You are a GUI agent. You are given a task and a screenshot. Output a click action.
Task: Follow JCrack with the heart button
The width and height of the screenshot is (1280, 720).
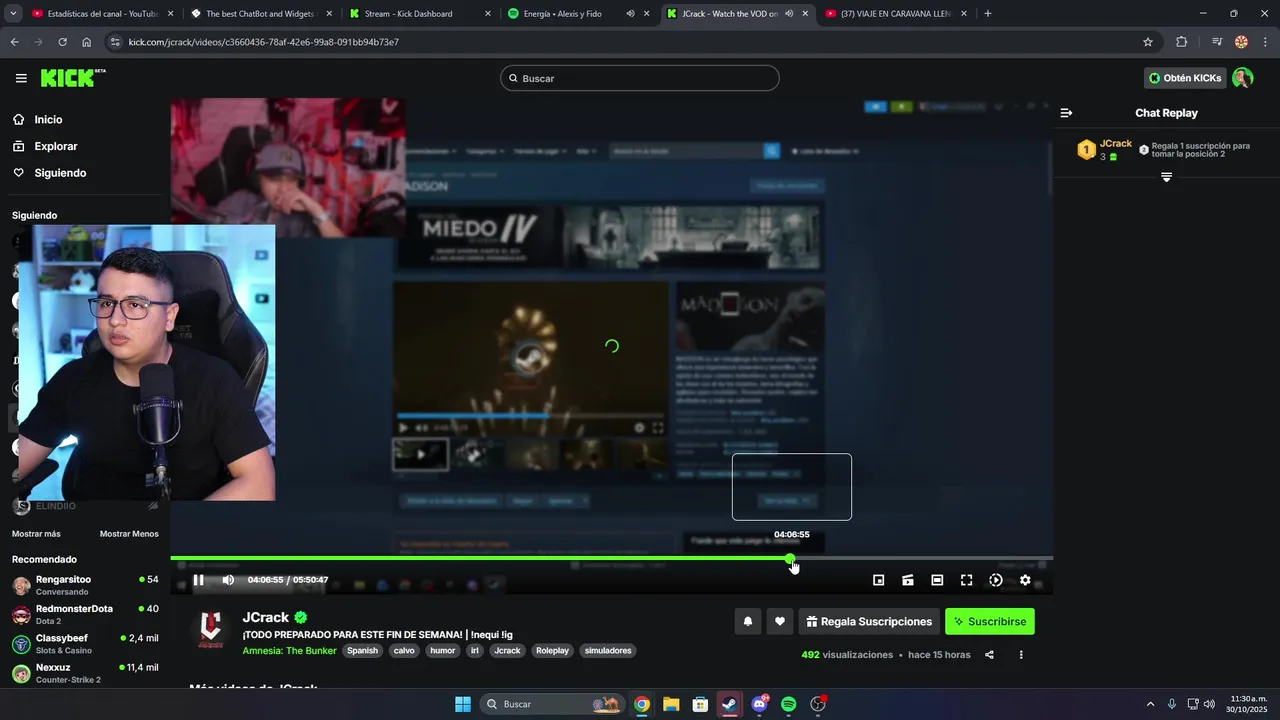[x=780, y=621]
